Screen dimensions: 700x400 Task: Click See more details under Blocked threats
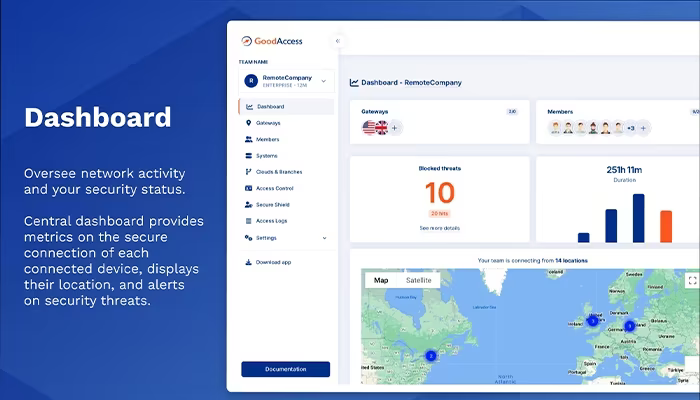click(x=440, y=228)
